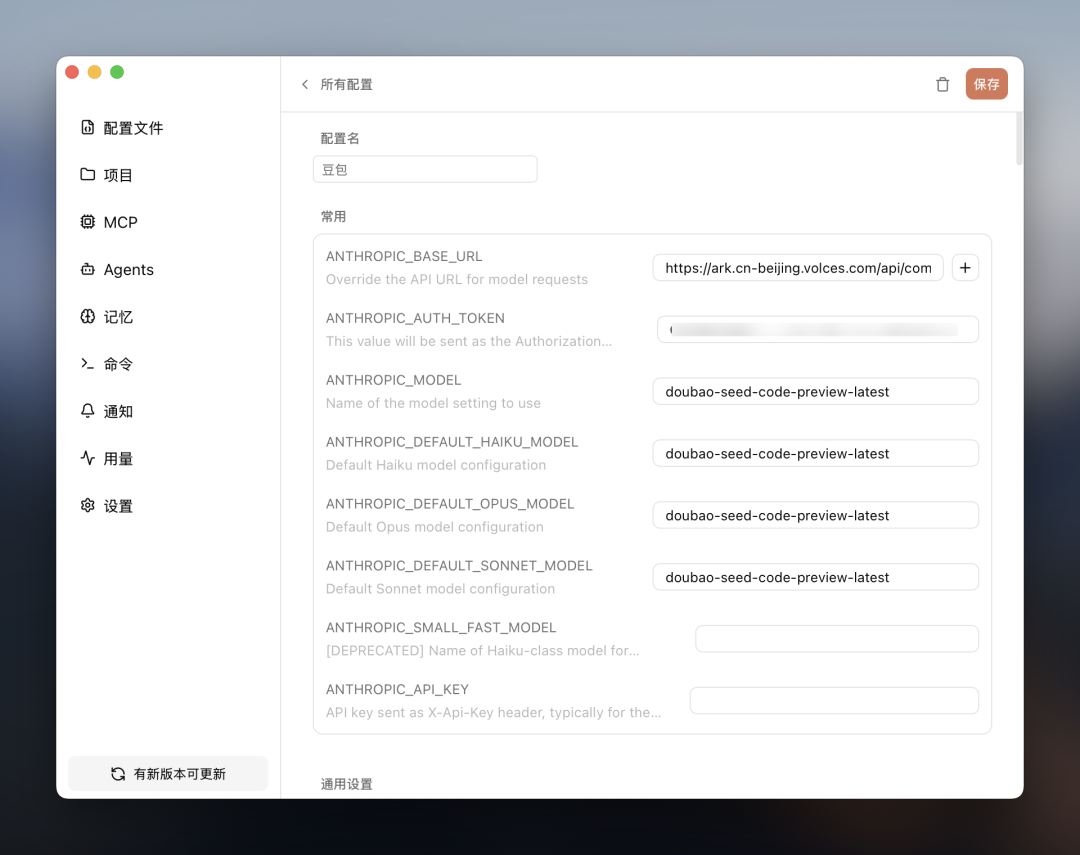Go back using the 所有配置 chevron
The image size is (1080, 855).
click(305, 85)
